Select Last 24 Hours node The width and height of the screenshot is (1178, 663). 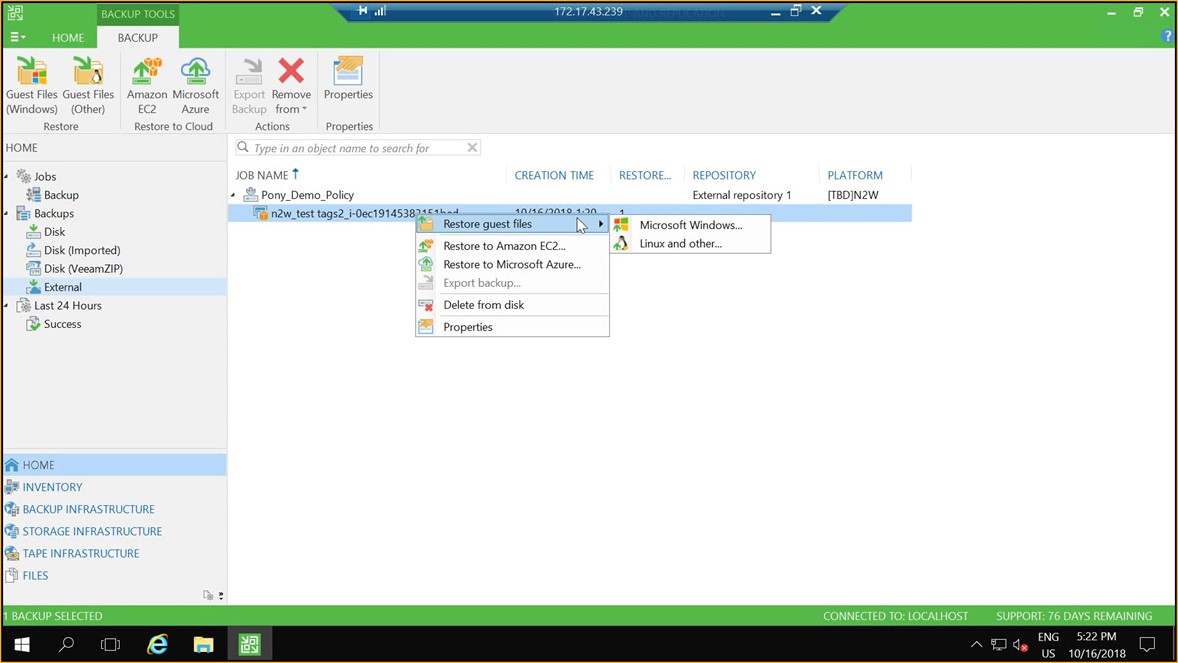click(x=67, y=305)
